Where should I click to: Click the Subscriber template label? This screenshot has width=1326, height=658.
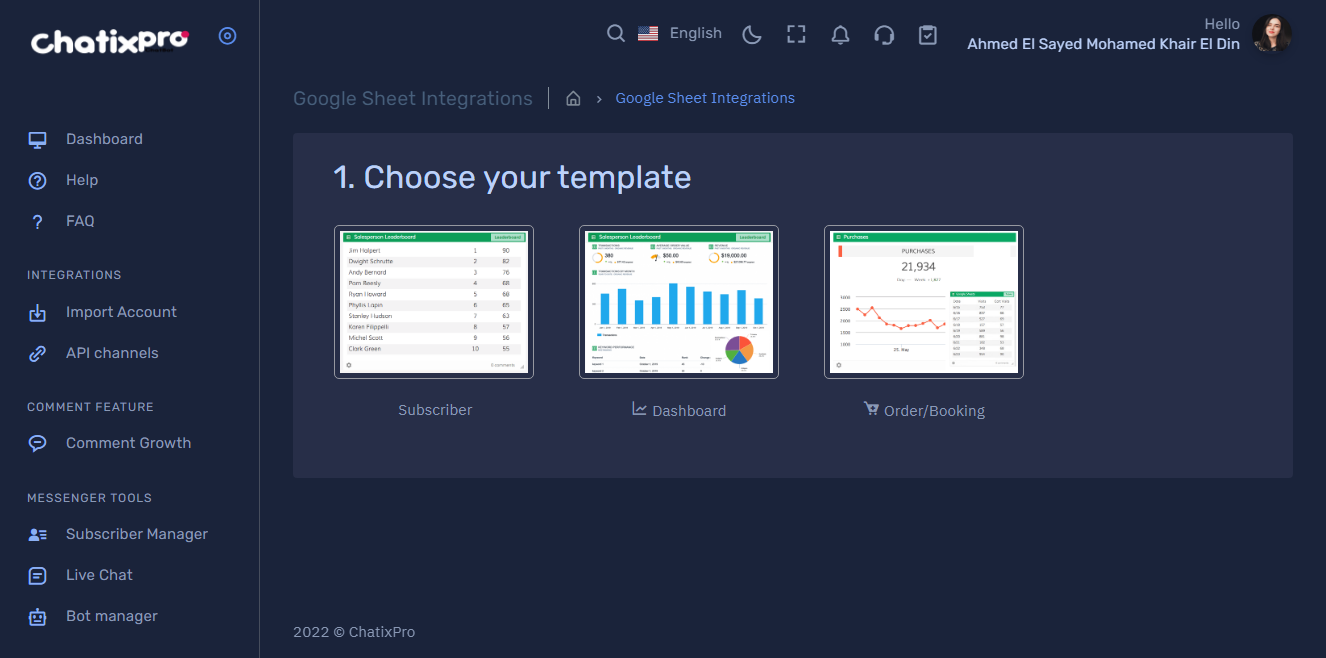pyautogui.click(x=435, y=410)
